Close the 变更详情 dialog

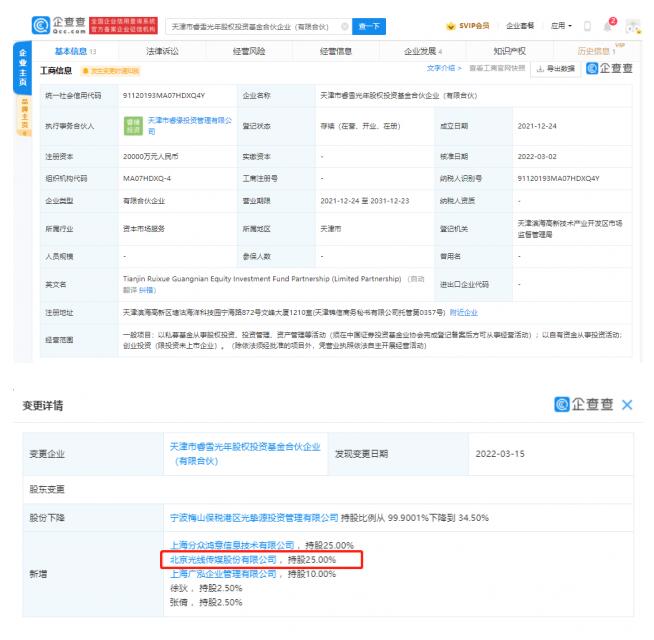[x=627, y=404]
